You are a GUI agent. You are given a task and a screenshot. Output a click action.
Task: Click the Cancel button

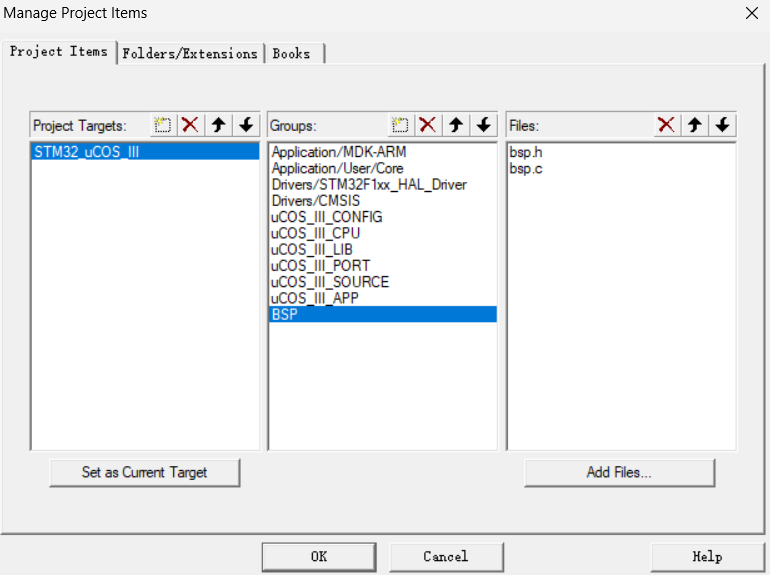click(x=446, y=556)
